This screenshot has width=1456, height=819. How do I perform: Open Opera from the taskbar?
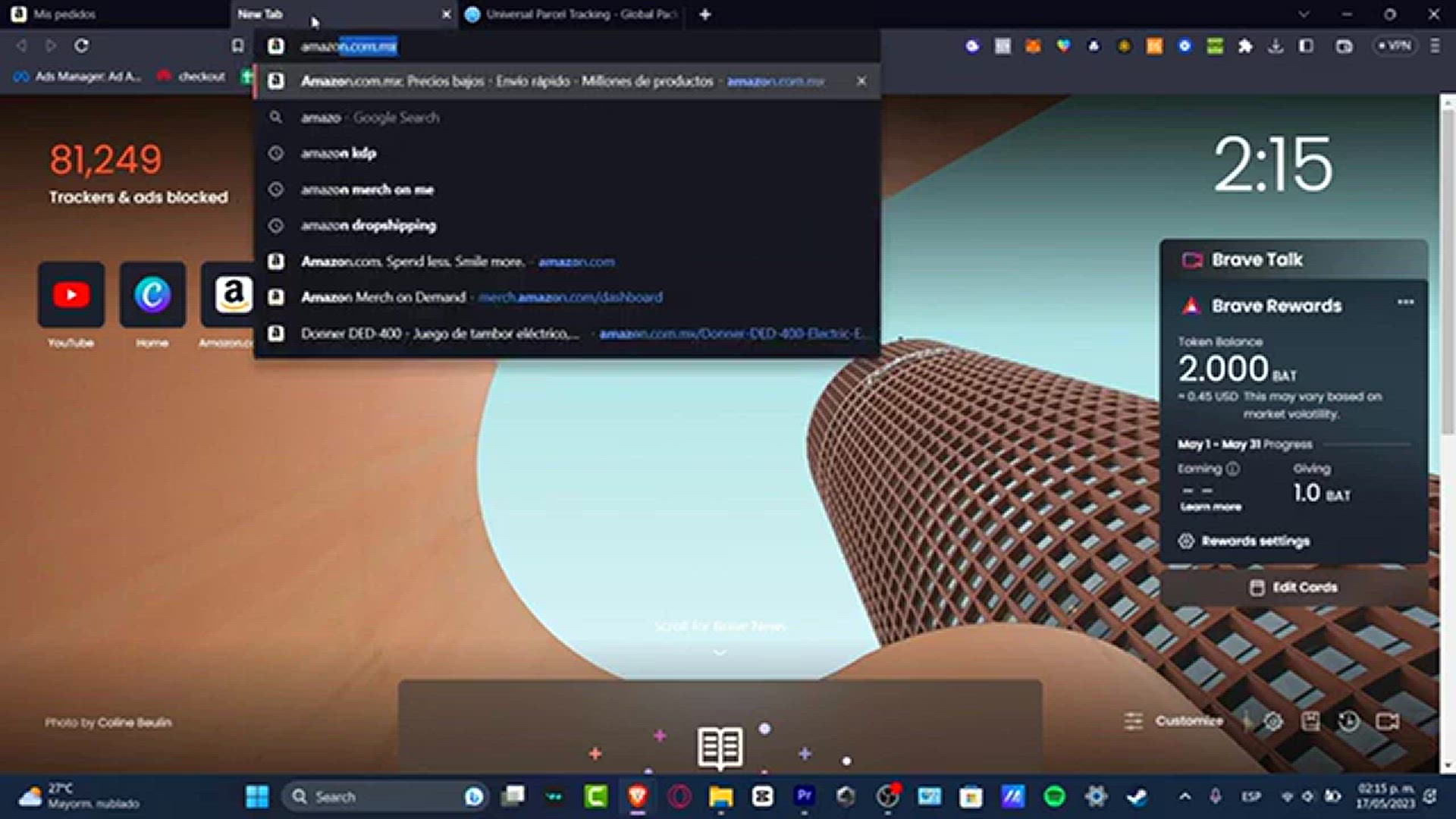[x=679, y=796]
